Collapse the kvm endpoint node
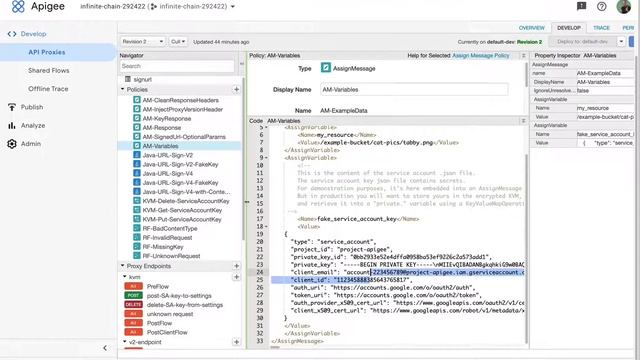This screenshot has height=360, width=640. (125, 277)
